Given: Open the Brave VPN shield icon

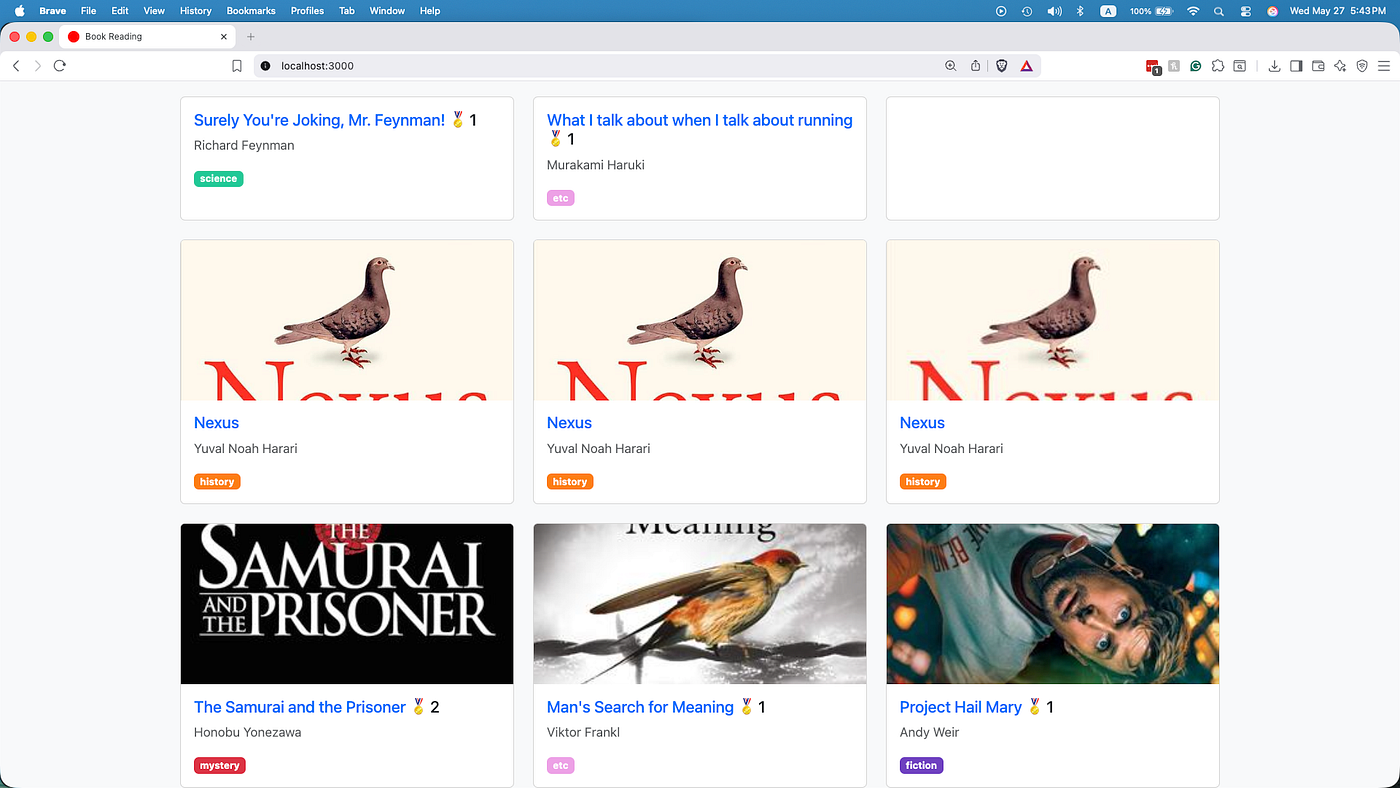Looking at the screenshot, I should [1362, 66].
